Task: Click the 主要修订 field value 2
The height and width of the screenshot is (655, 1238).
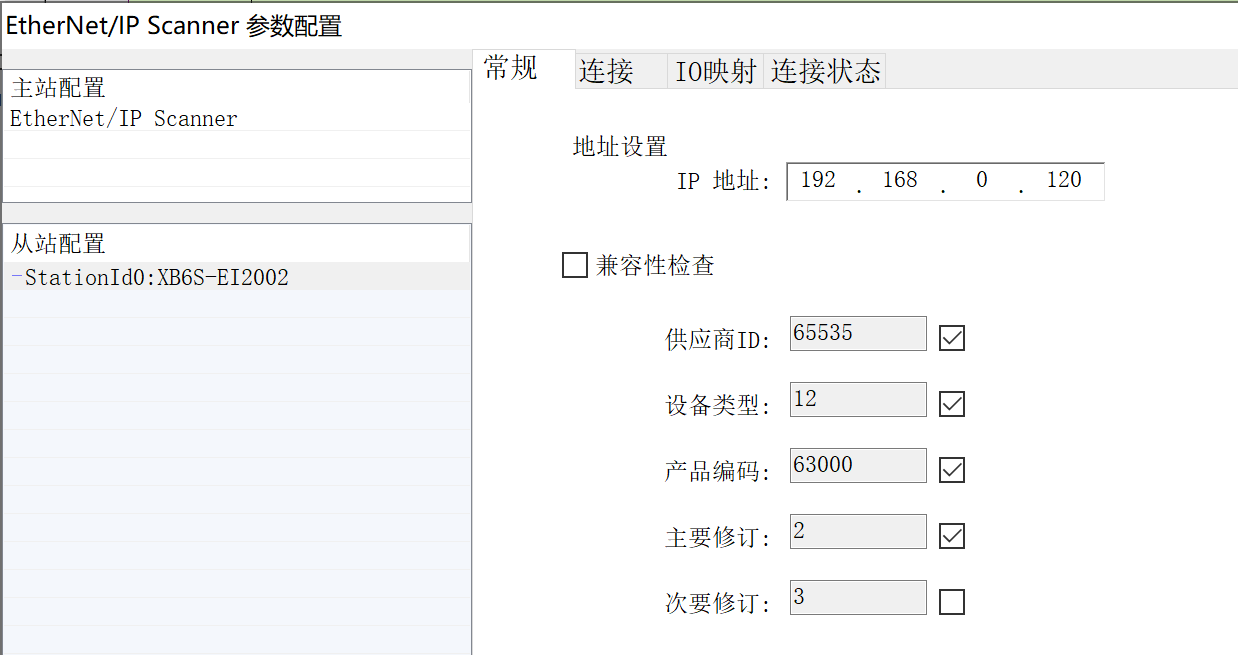Action: tap(858, 531)
